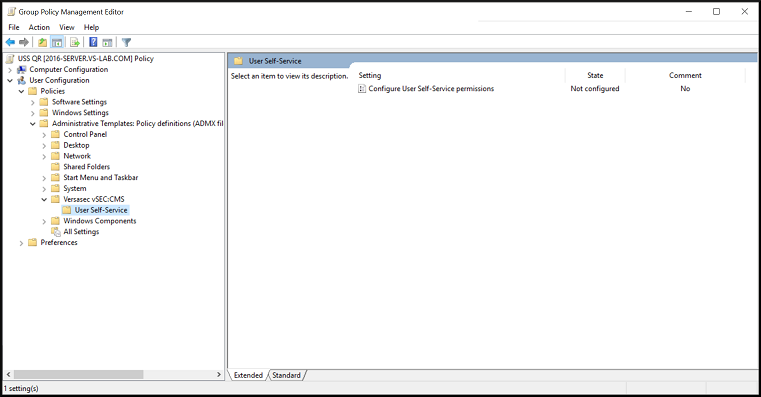
Task: Click the folder icon in User Self-Service header
Action: 238,61
